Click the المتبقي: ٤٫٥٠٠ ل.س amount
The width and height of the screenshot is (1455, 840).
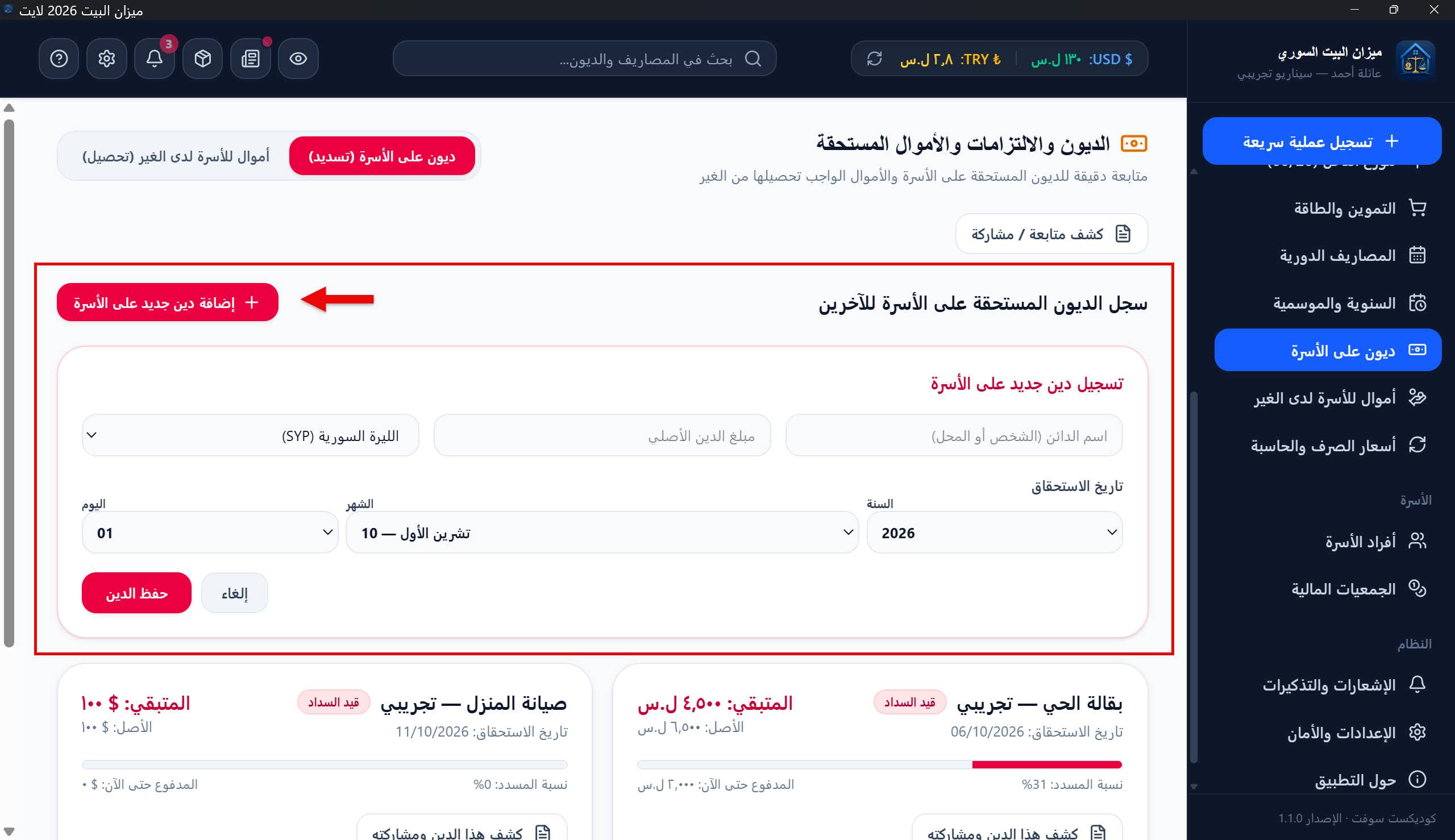click(x=716, y=702)
